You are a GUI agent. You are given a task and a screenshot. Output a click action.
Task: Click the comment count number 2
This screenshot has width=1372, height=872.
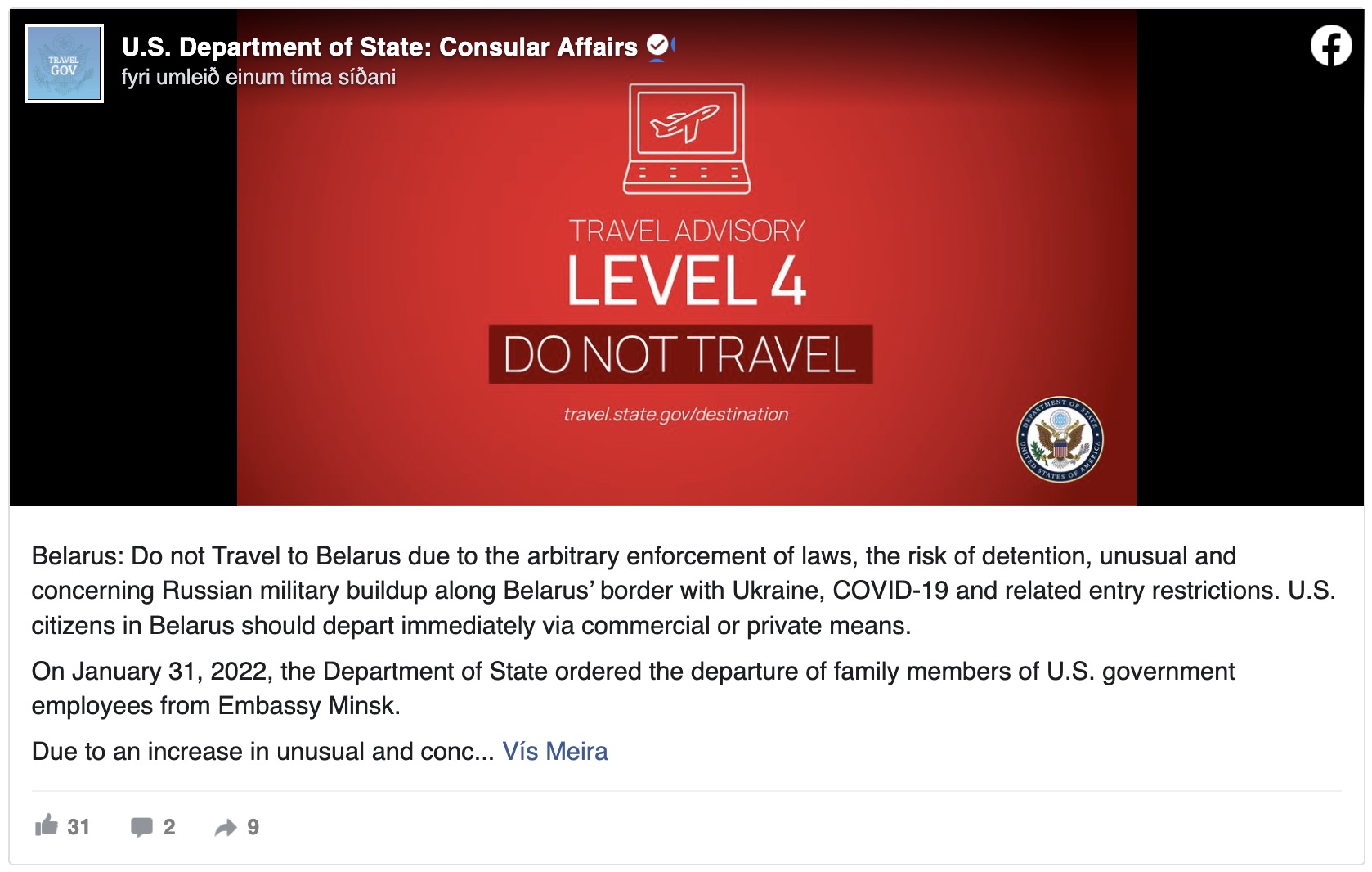click(169, 827)
